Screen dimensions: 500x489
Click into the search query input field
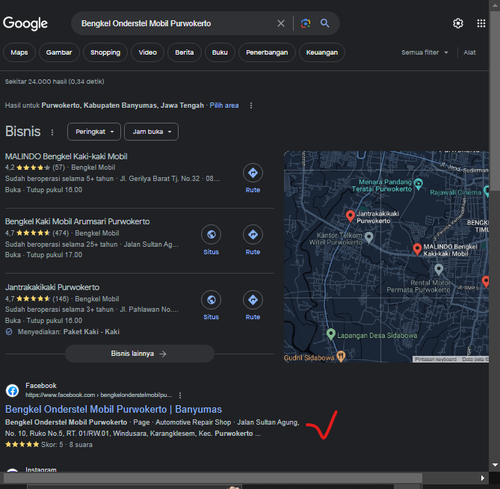tap(173, 23)
